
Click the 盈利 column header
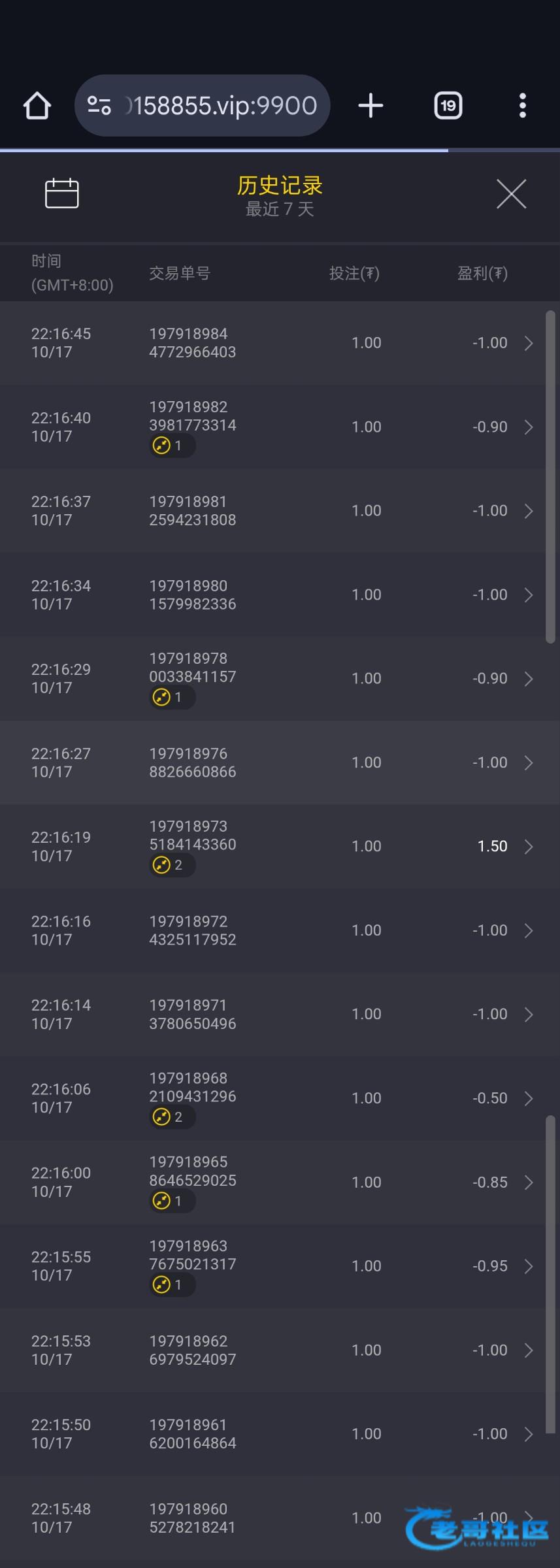[x=482, y=273]
